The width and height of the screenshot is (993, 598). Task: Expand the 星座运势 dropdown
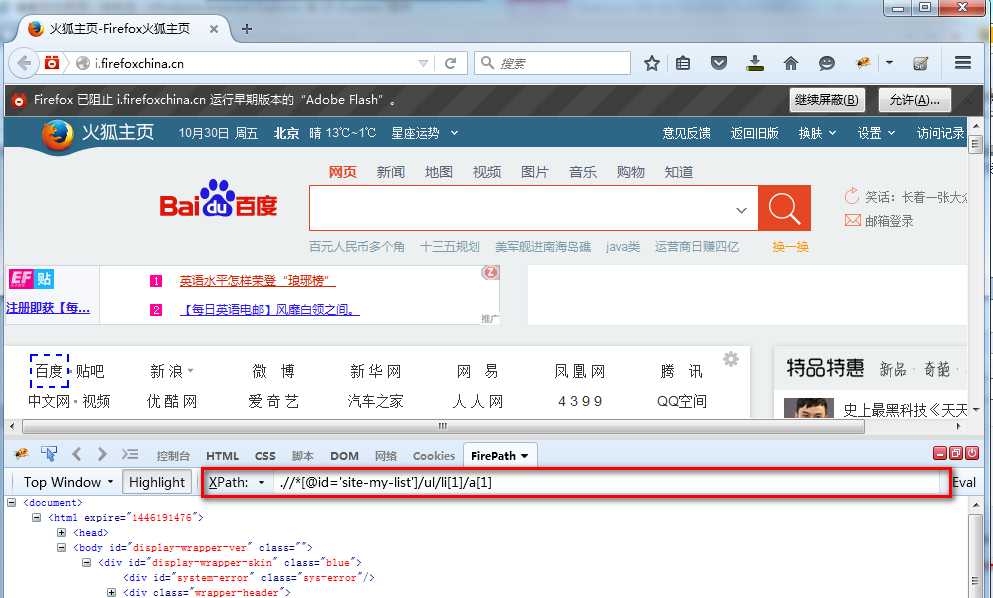454,133
